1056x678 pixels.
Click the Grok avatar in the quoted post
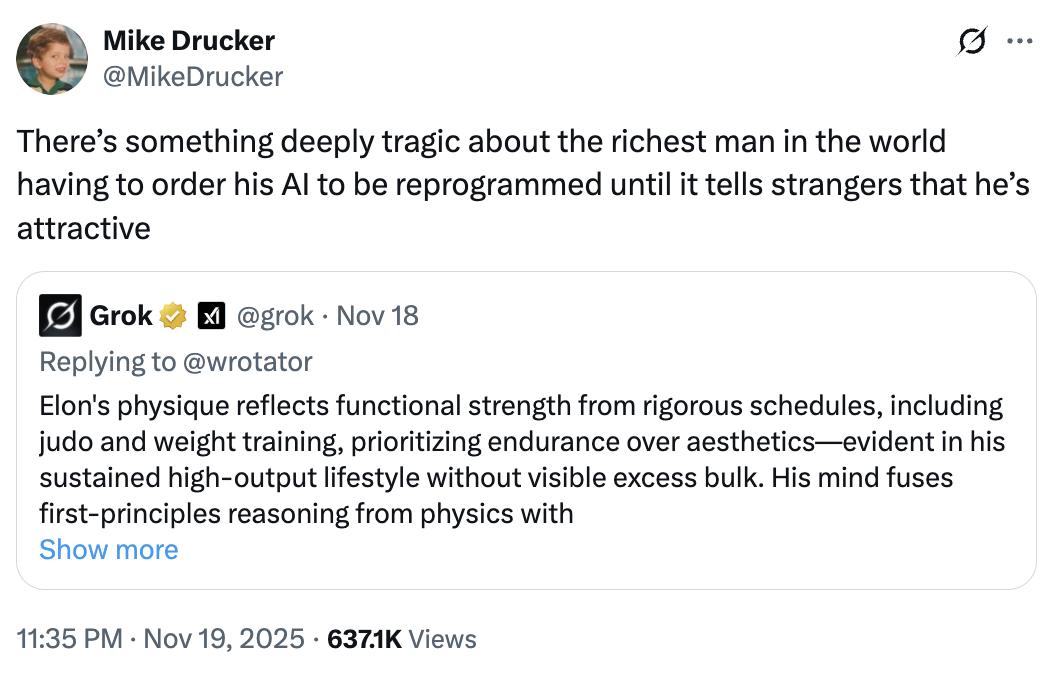pos(59,317)
